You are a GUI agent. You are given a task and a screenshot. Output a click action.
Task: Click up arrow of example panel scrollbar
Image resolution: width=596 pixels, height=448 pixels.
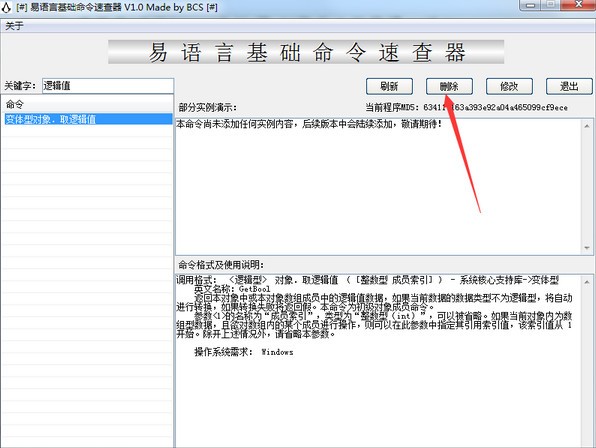pos(587,126)
